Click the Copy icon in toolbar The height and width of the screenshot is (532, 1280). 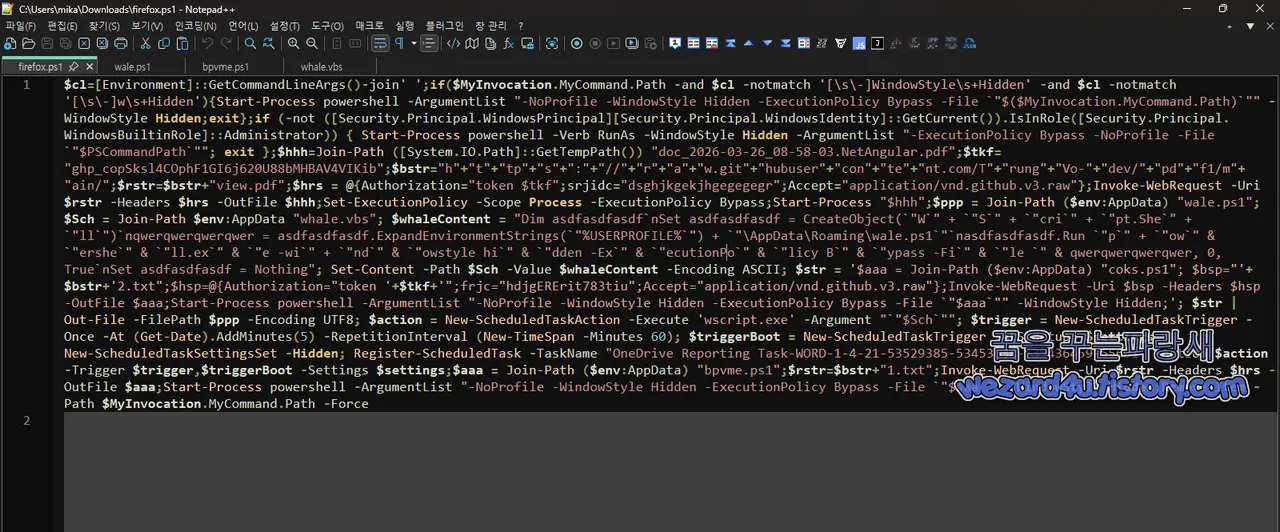coord(164,44)
